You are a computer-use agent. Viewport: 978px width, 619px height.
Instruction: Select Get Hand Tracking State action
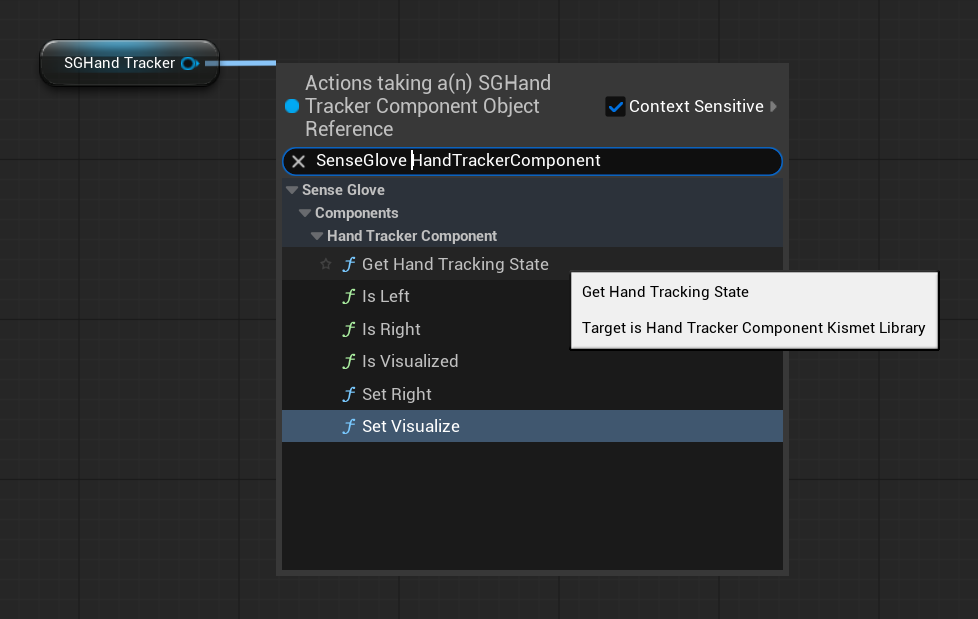(x=458, y=264)
